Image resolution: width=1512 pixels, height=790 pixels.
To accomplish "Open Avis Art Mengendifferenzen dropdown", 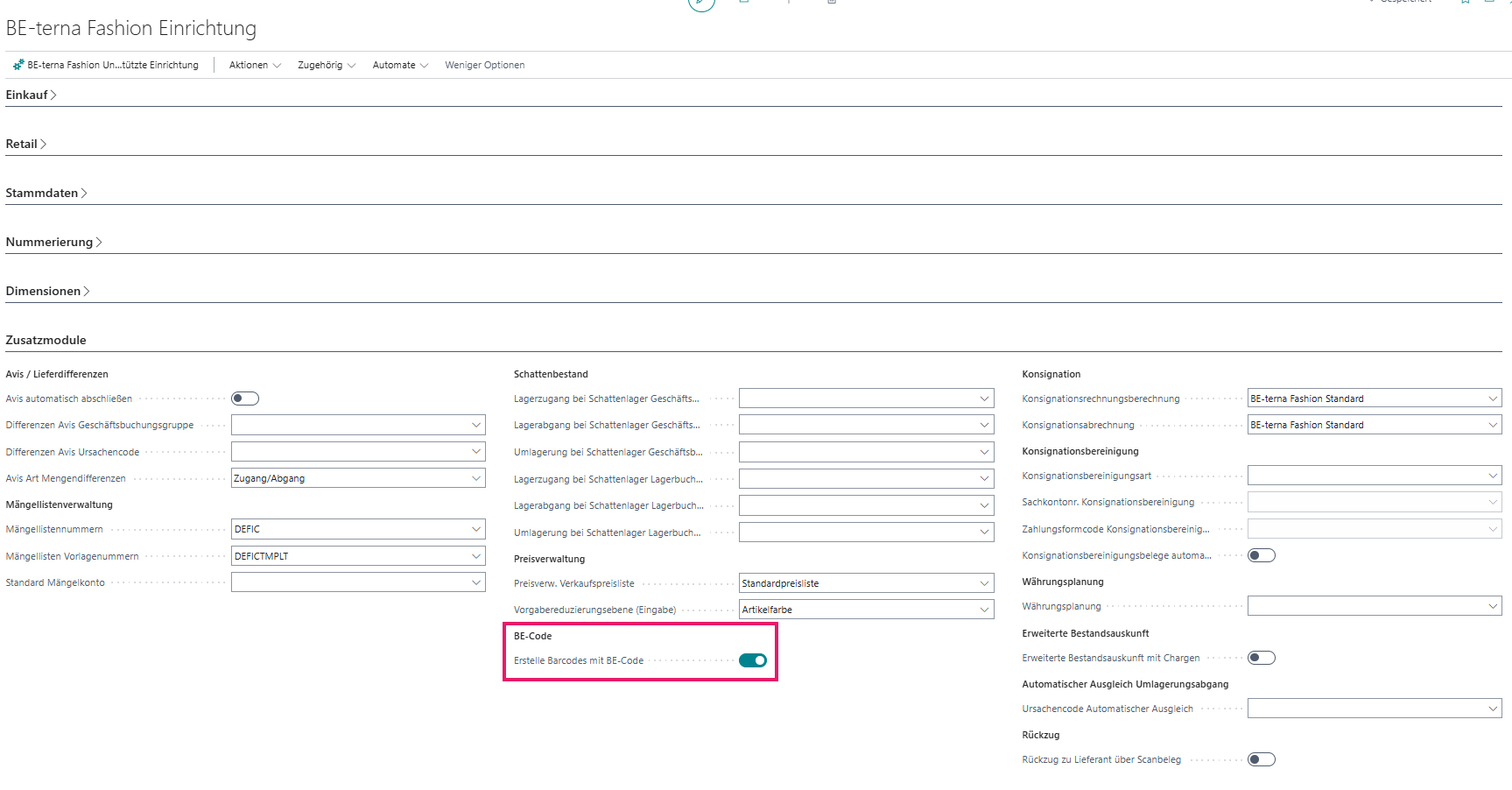I will (476, 478).
